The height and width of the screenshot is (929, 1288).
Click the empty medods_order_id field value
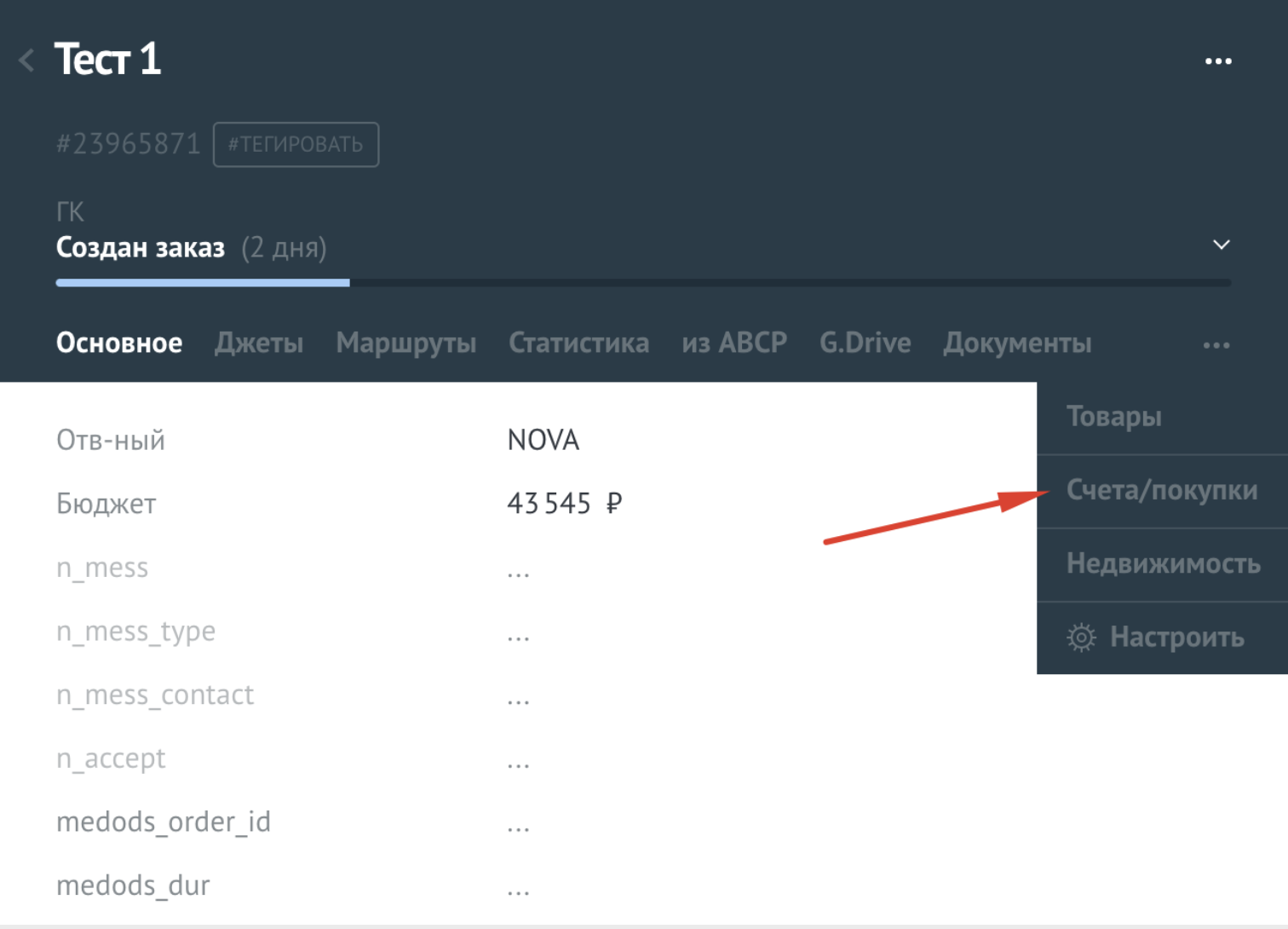point(518,823)
